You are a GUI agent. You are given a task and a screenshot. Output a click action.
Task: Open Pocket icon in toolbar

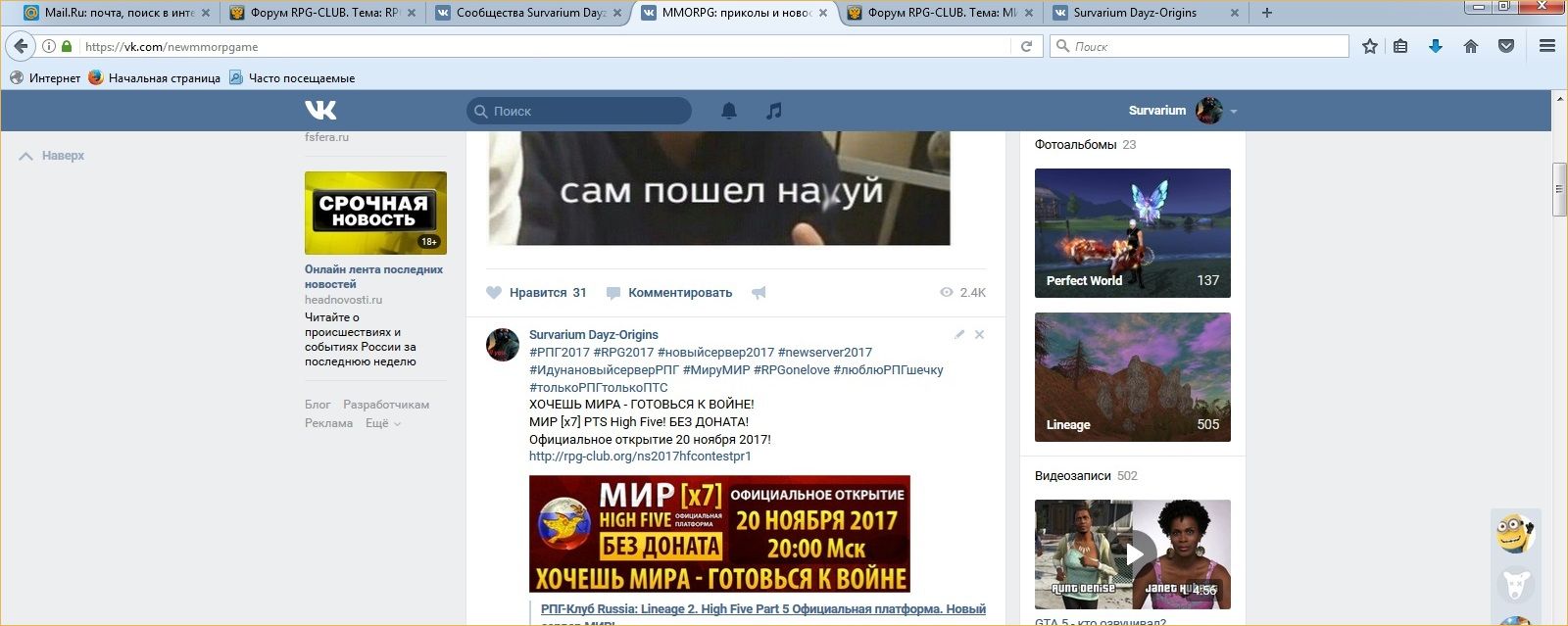coord(1506,46)
